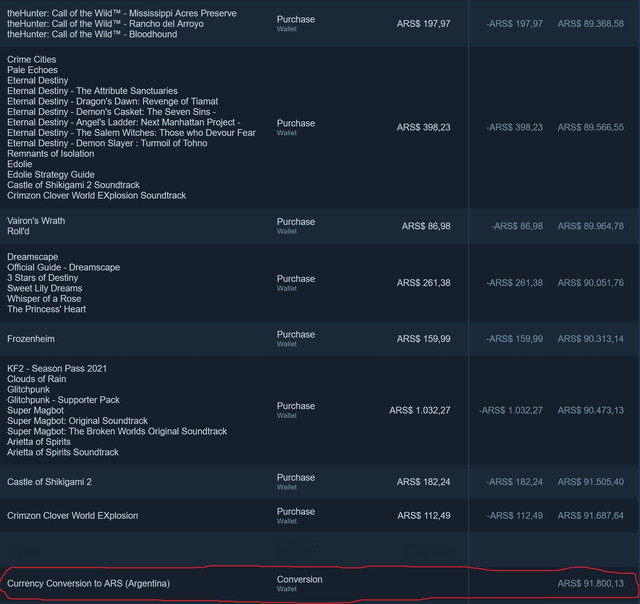The height and width of the screenshot is (604, 640).
Task: Open the Roll'd entry
Action: click(18, 231)
